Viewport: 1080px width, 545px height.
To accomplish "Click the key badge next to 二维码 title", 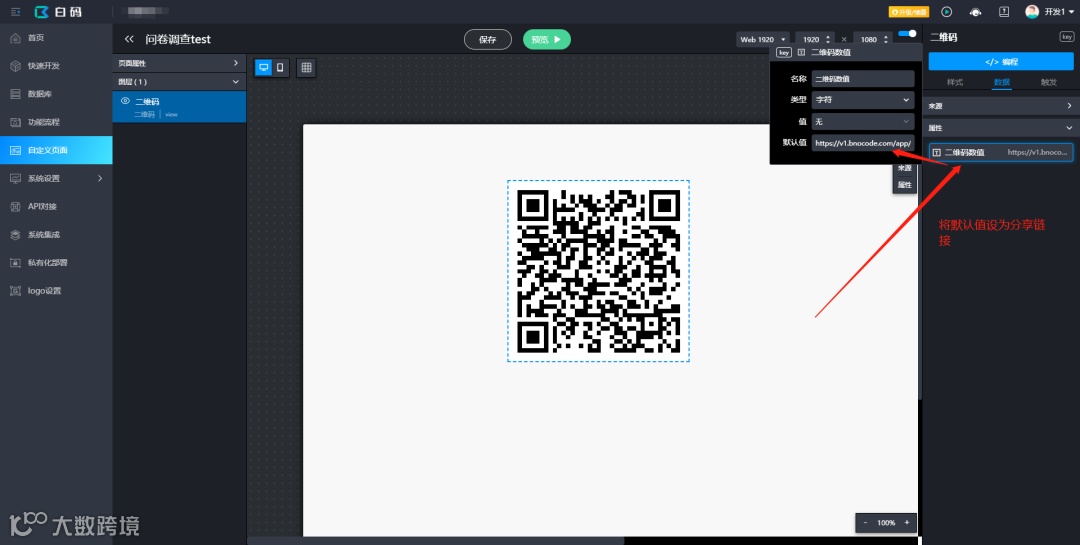I will [1066, 37].
